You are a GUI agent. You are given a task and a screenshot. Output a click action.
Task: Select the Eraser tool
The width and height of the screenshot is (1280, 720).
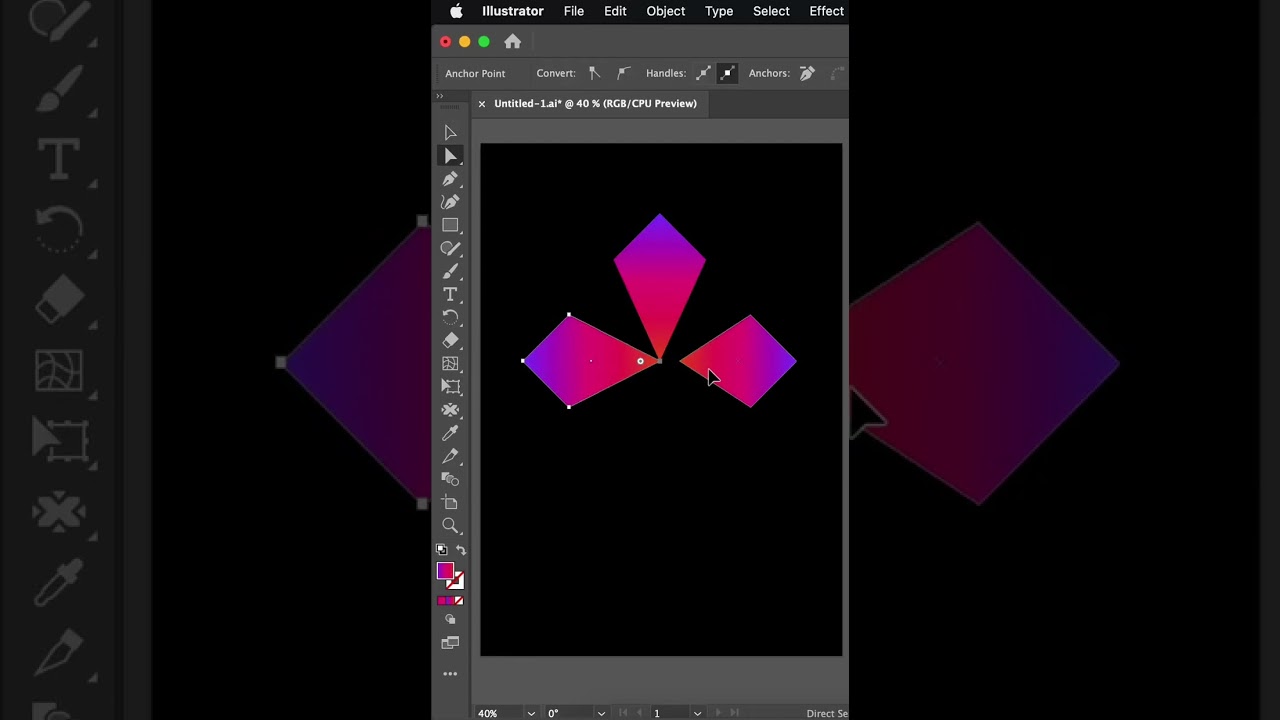click(x=450, y=340)
